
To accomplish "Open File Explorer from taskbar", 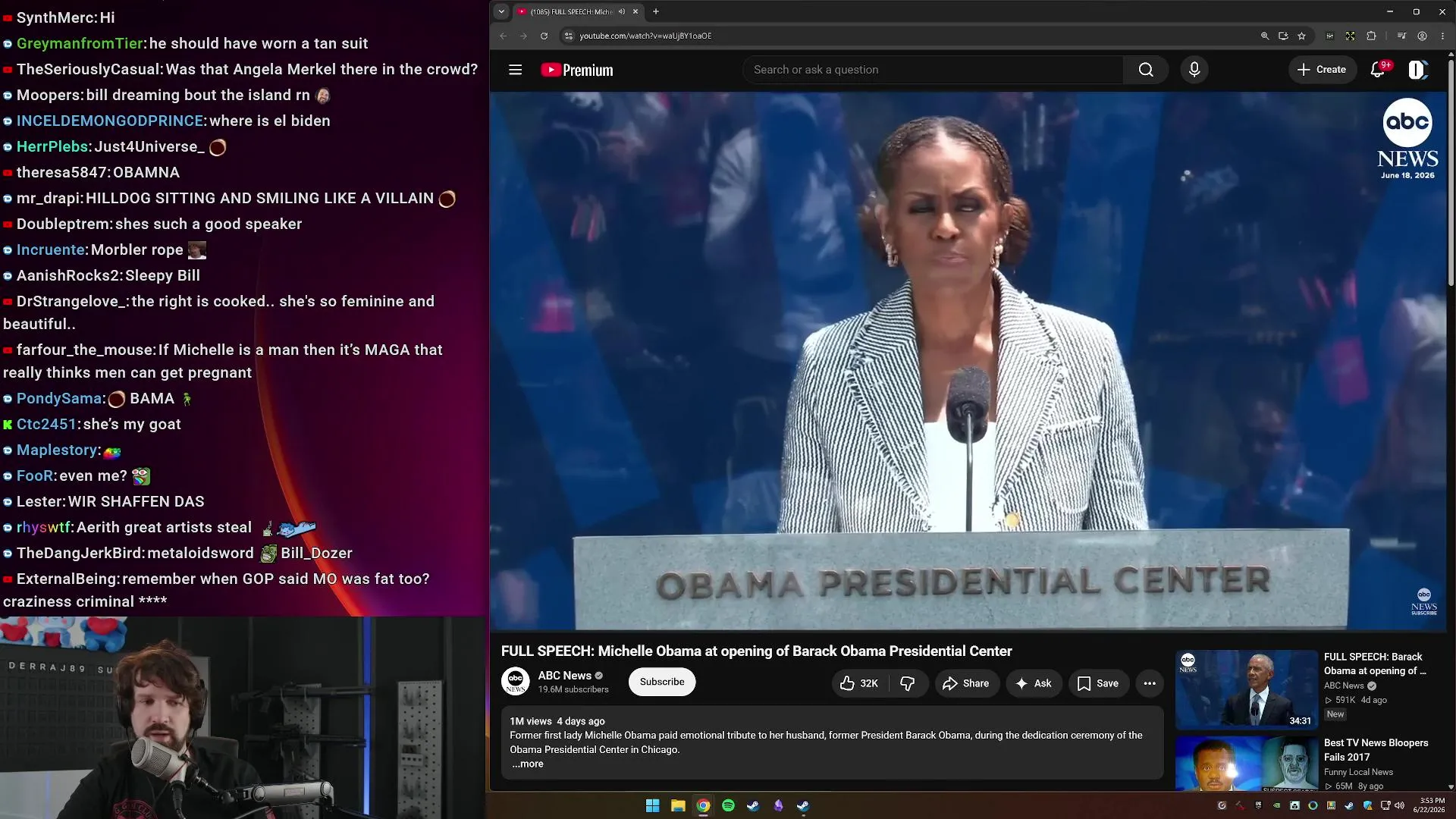I will [x=678, y=805].
